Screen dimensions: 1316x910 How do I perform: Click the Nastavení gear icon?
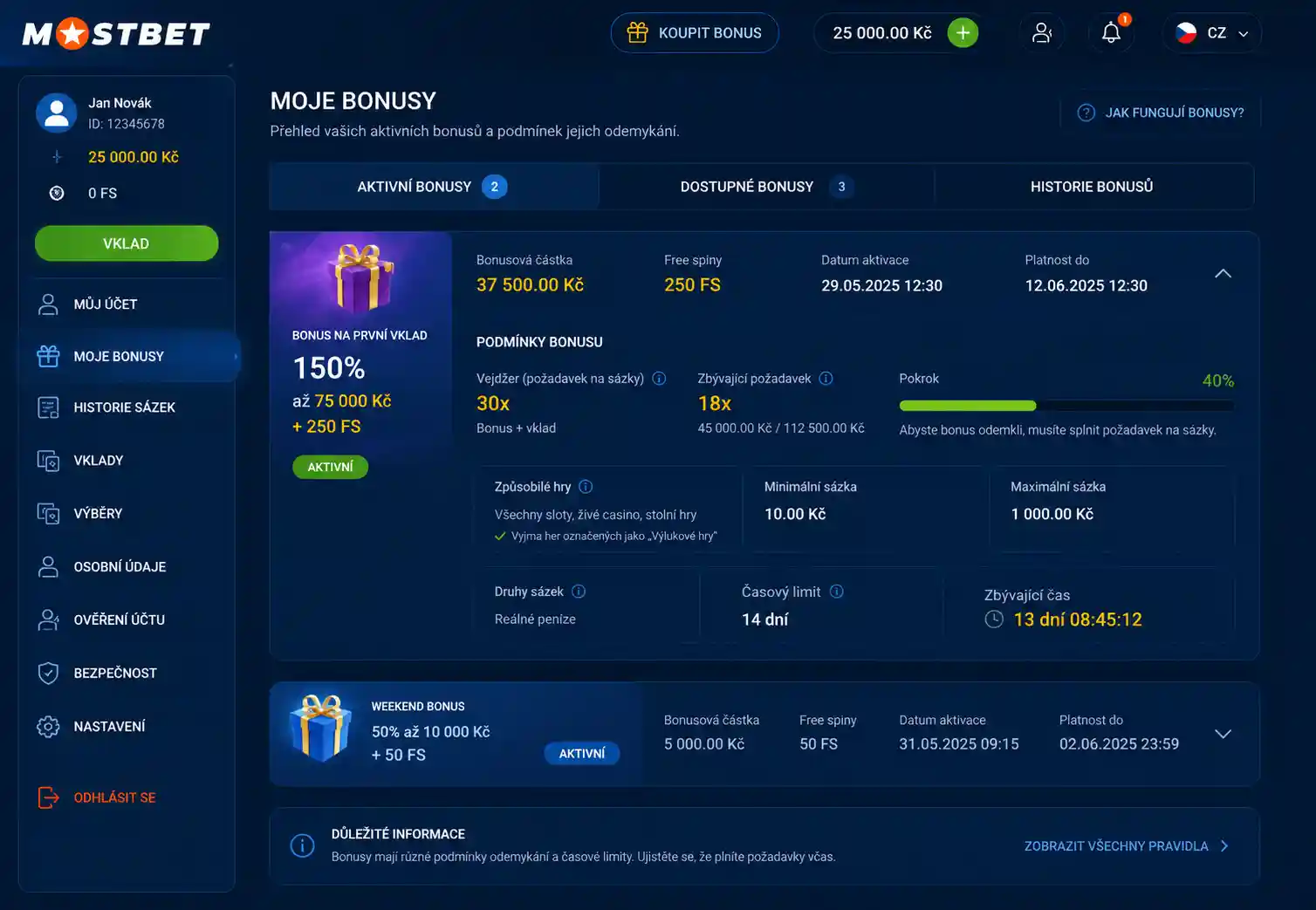pos(48,726)
